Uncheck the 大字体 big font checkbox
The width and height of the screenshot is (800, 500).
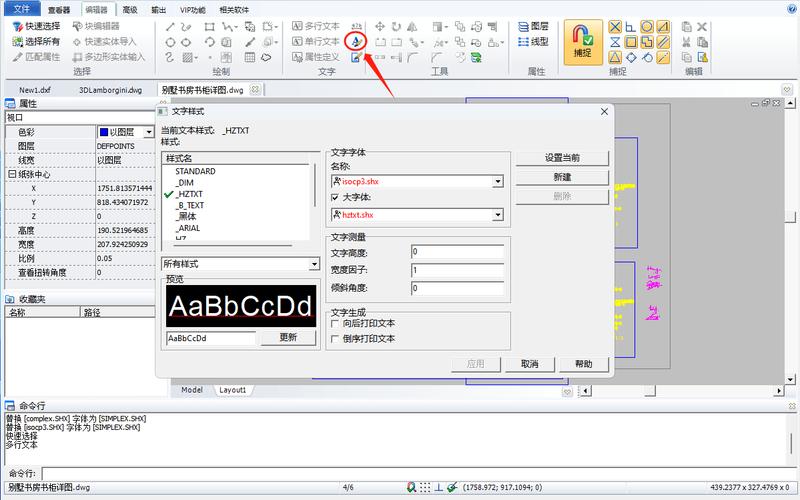click(x=335, y=197)
